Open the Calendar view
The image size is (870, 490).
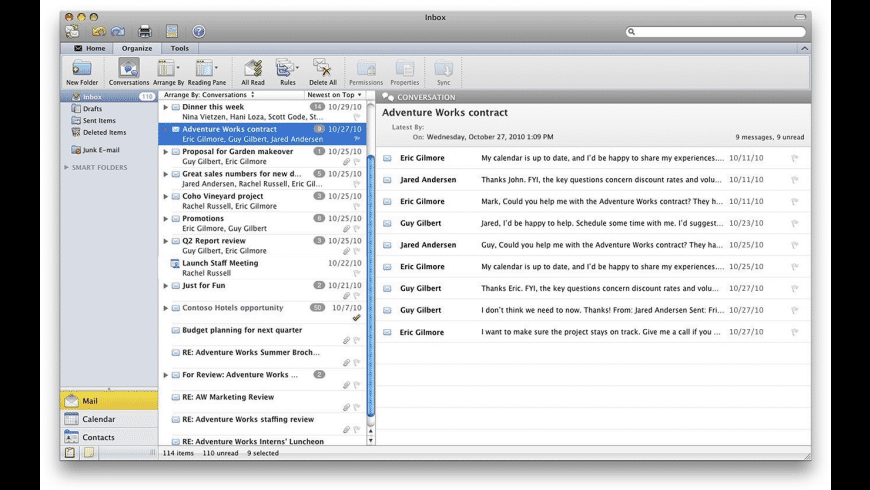point(98,419)
